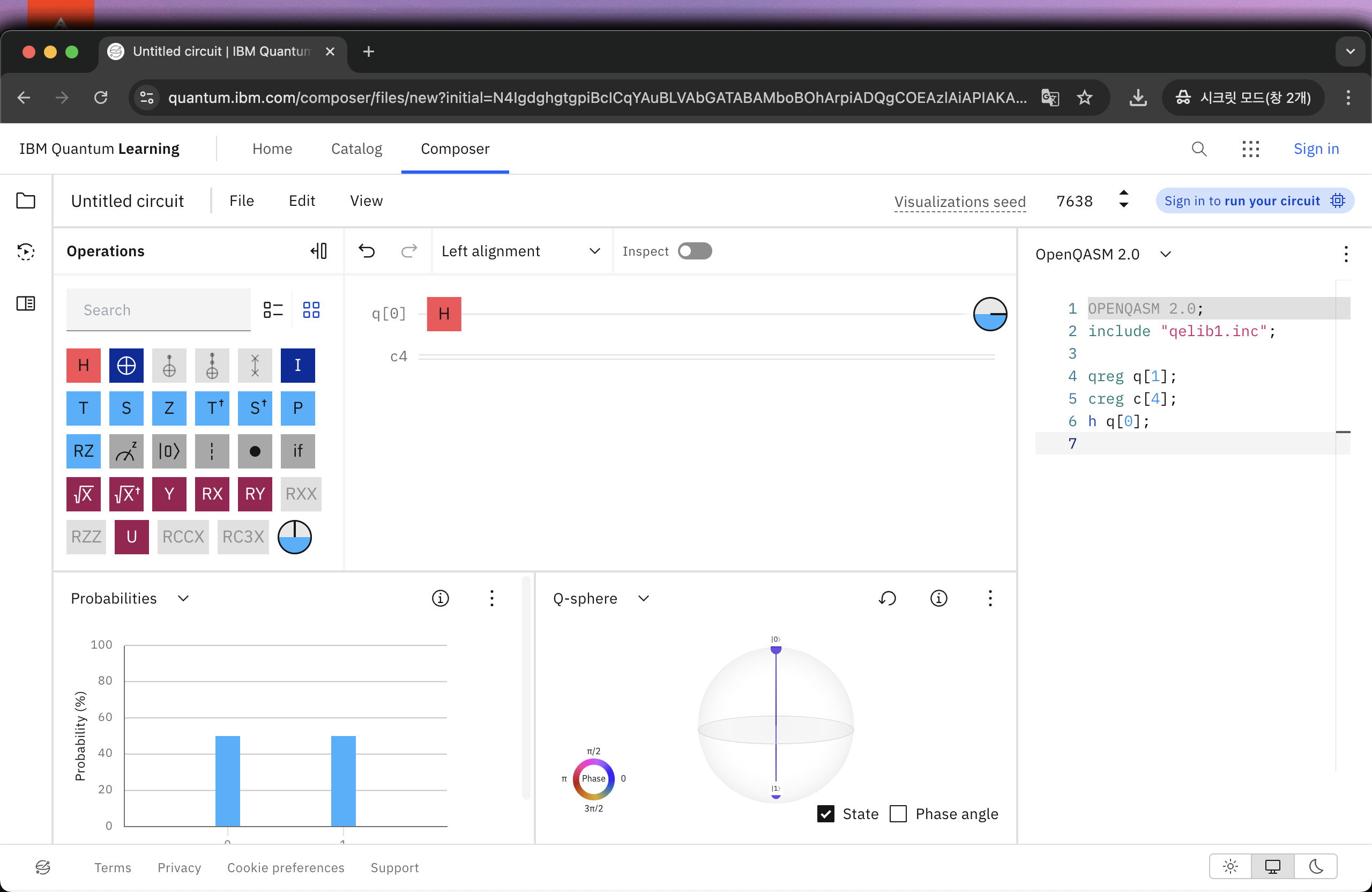Select the RY gate
1372x892 pixels.
pos(255,494)
